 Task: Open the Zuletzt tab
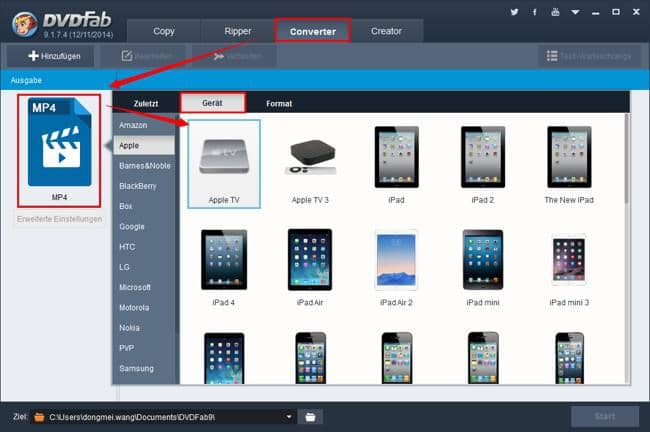146,103
